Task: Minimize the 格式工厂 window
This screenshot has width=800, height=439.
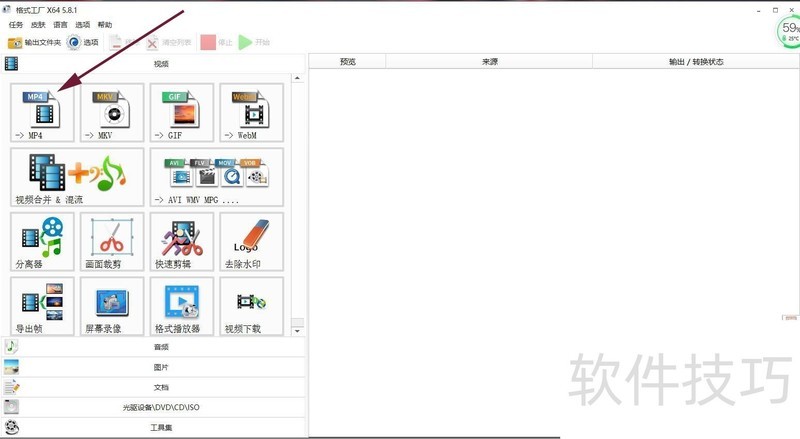Action: pos(759,10)
